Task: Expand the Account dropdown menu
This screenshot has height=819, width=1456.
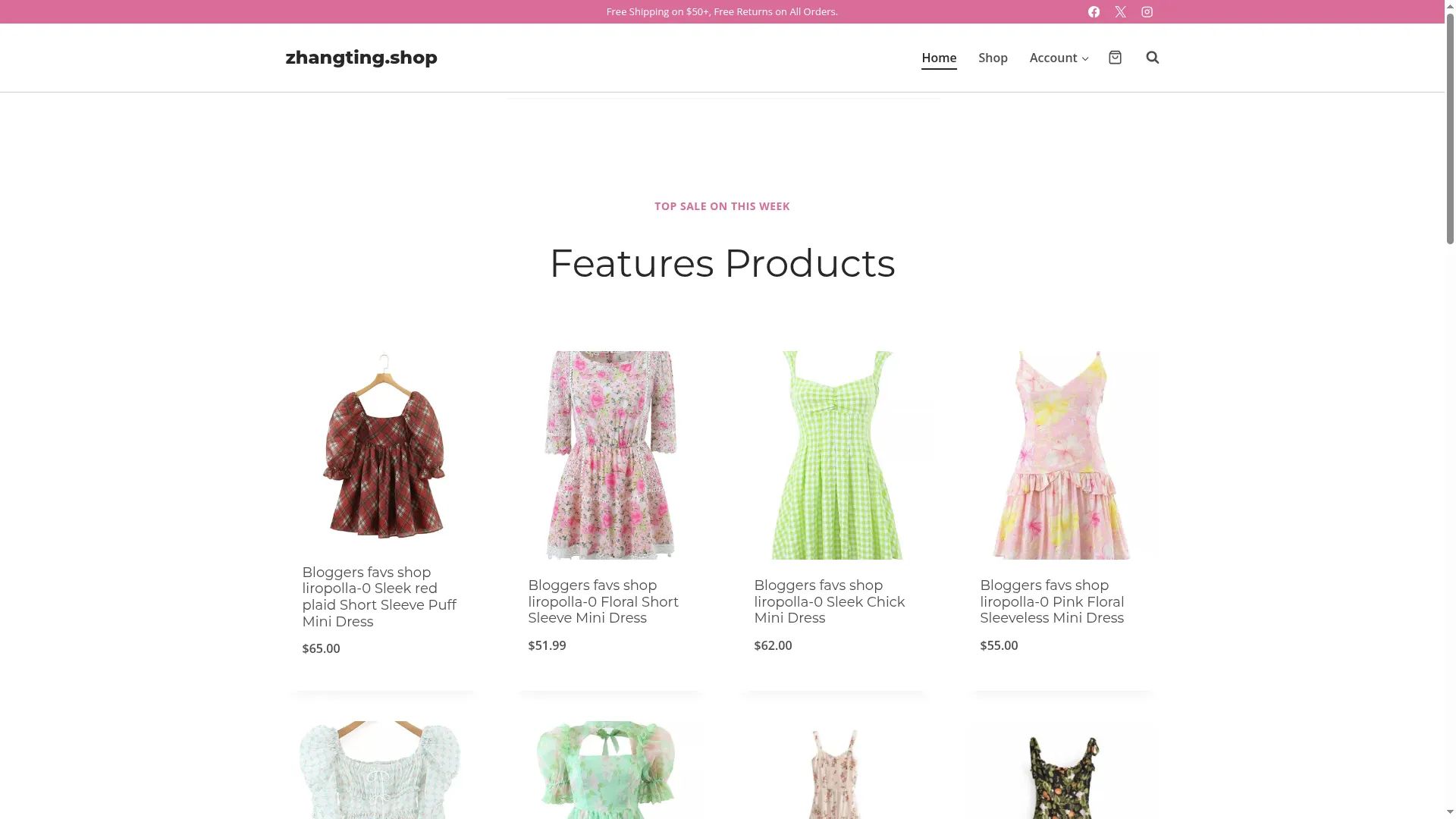Action: point(1059,58)
